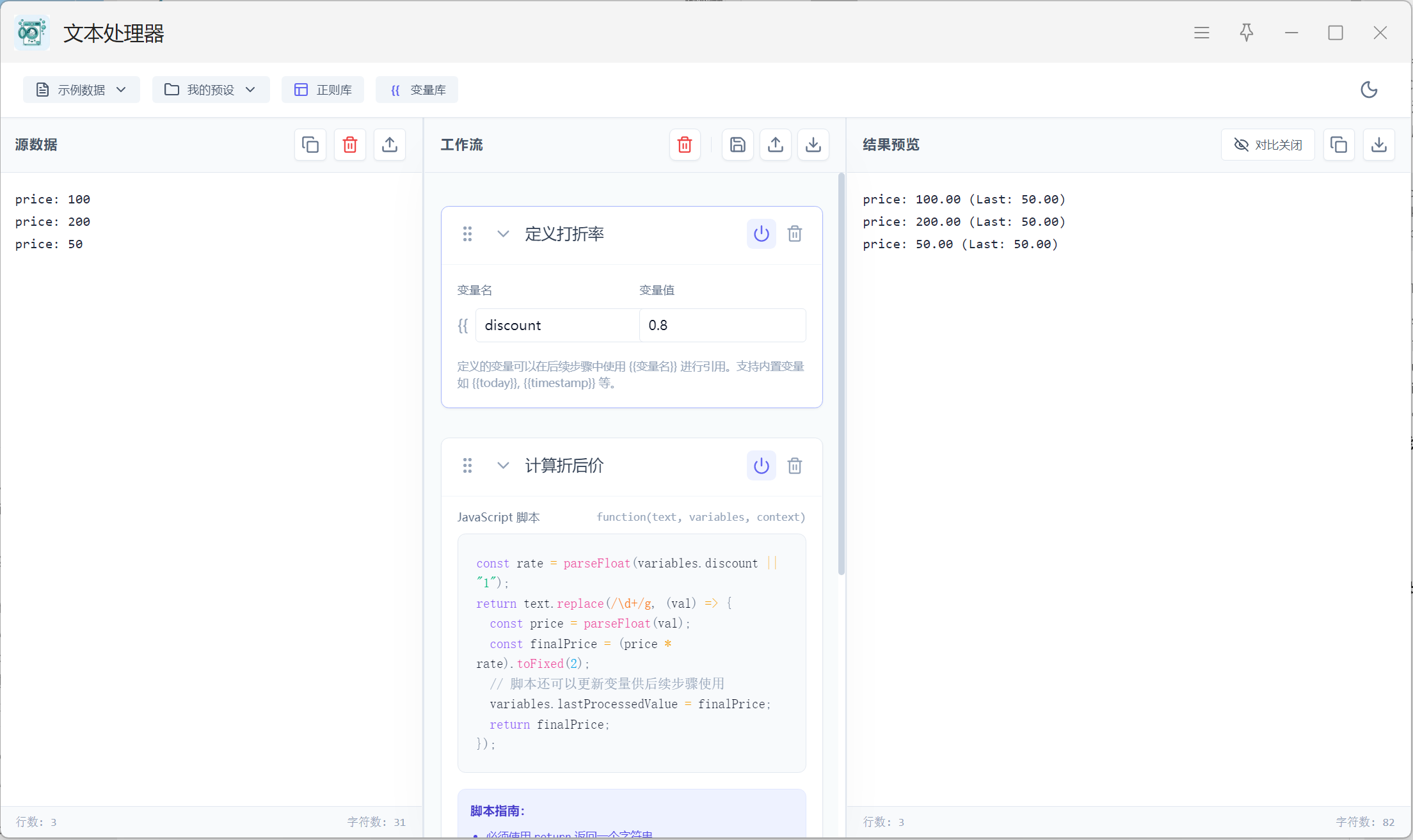Pin the window using pushpin icon
This screenshot has height=840, width=1413.
click(x=1247, y=33)
